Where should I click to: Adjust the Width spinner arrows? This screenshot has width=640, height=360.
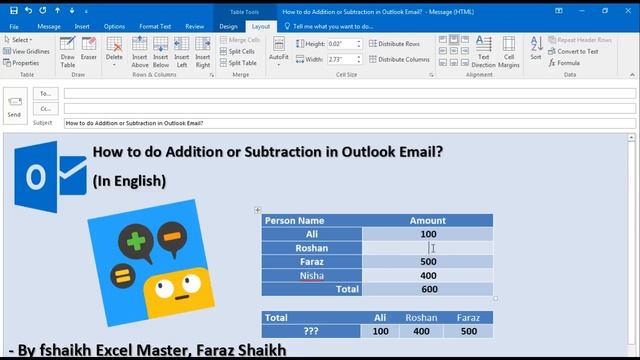click(x=359, y=59)
